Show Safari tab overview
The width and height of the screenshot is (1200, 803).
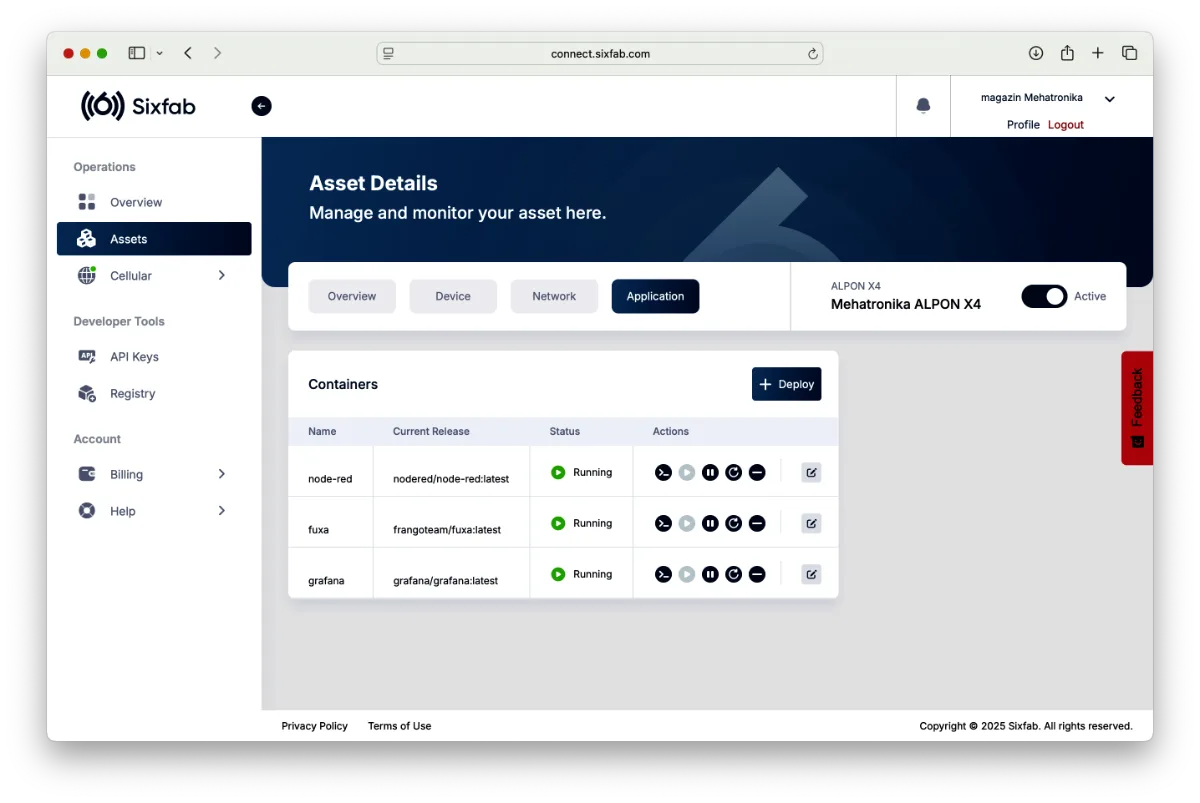pyautogui.click(x=1129, y=53)
